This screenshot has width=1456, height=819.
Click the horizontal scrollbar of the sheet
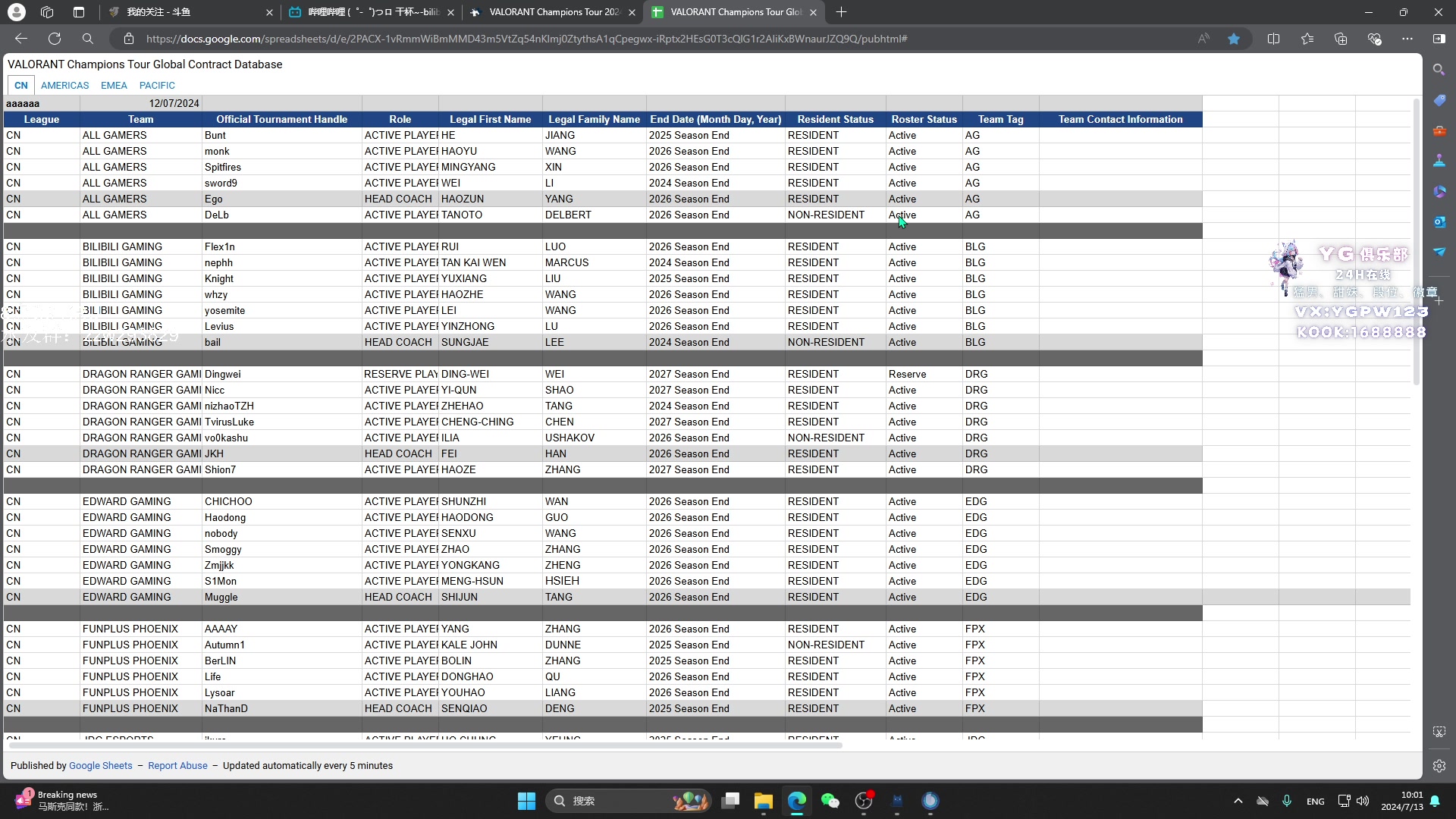tap(425, 745)
